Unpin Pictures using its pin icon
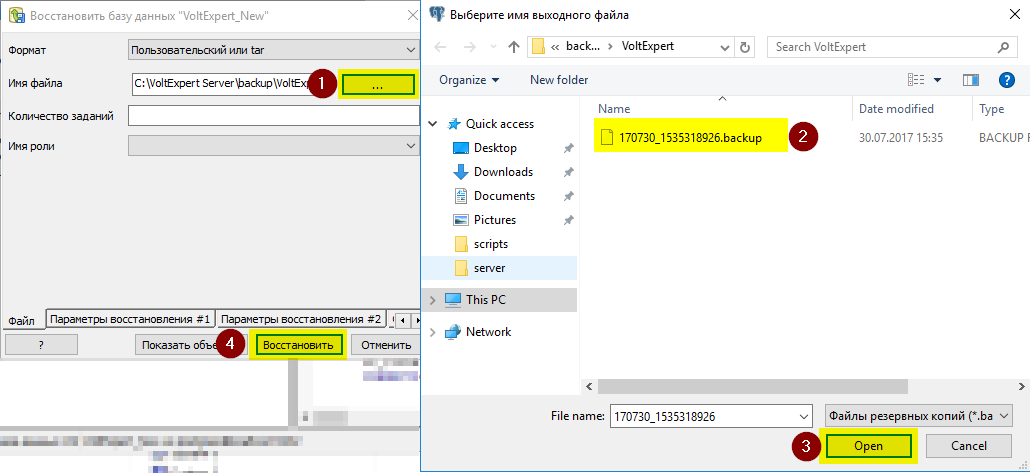The image size is (1030, 473). pos(569,220)
